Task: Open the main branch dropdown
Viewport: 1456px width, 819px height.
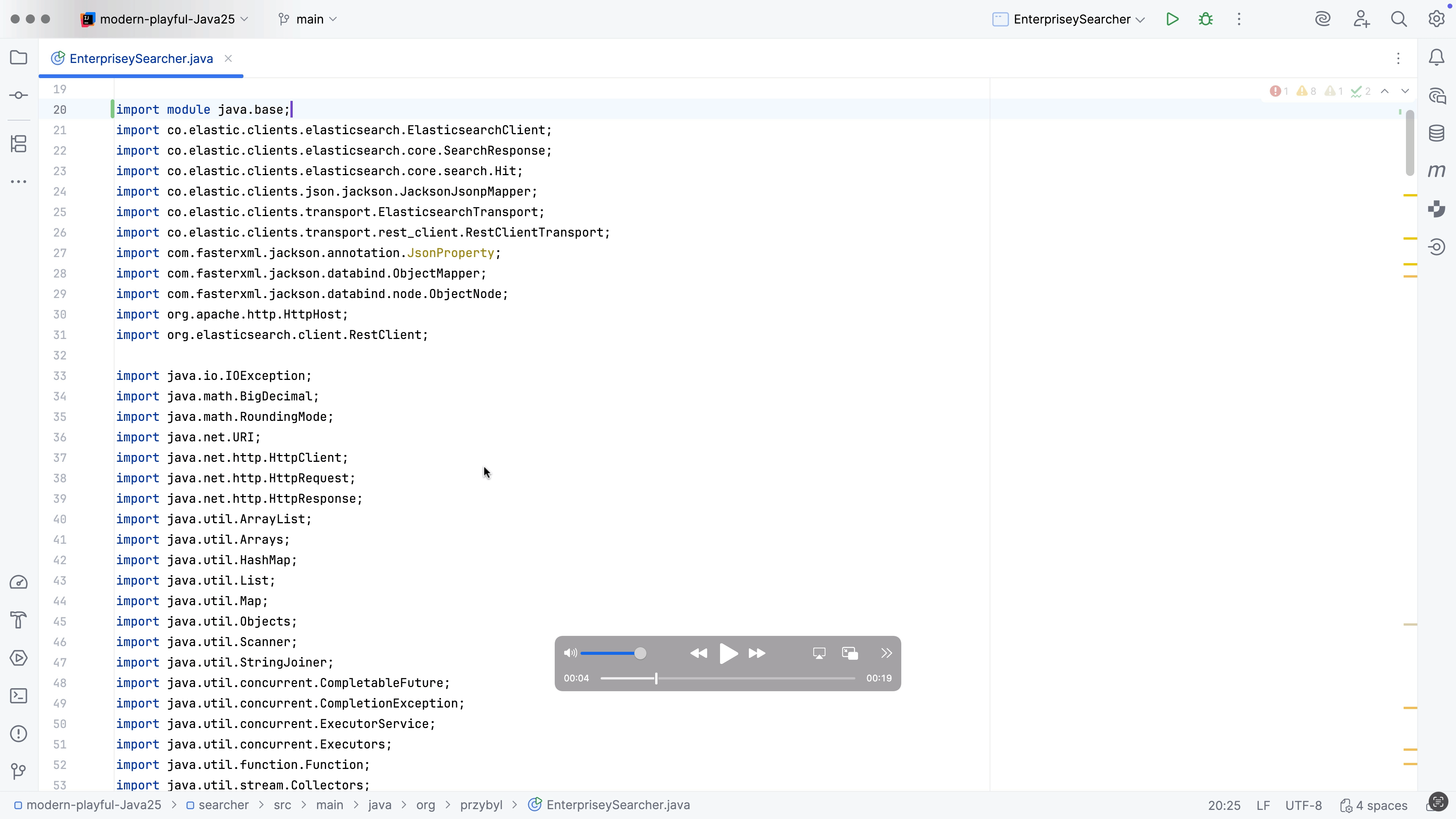Action: (x=308, y=19)
